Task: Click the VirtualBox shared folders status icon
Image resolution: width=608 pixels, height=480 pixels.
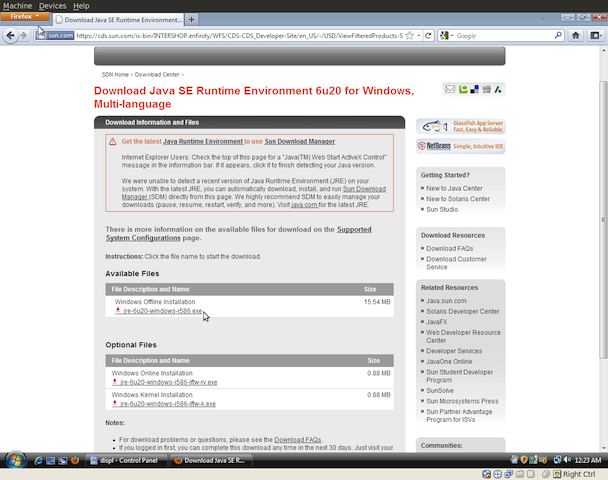Action: (x=520, y=474)
